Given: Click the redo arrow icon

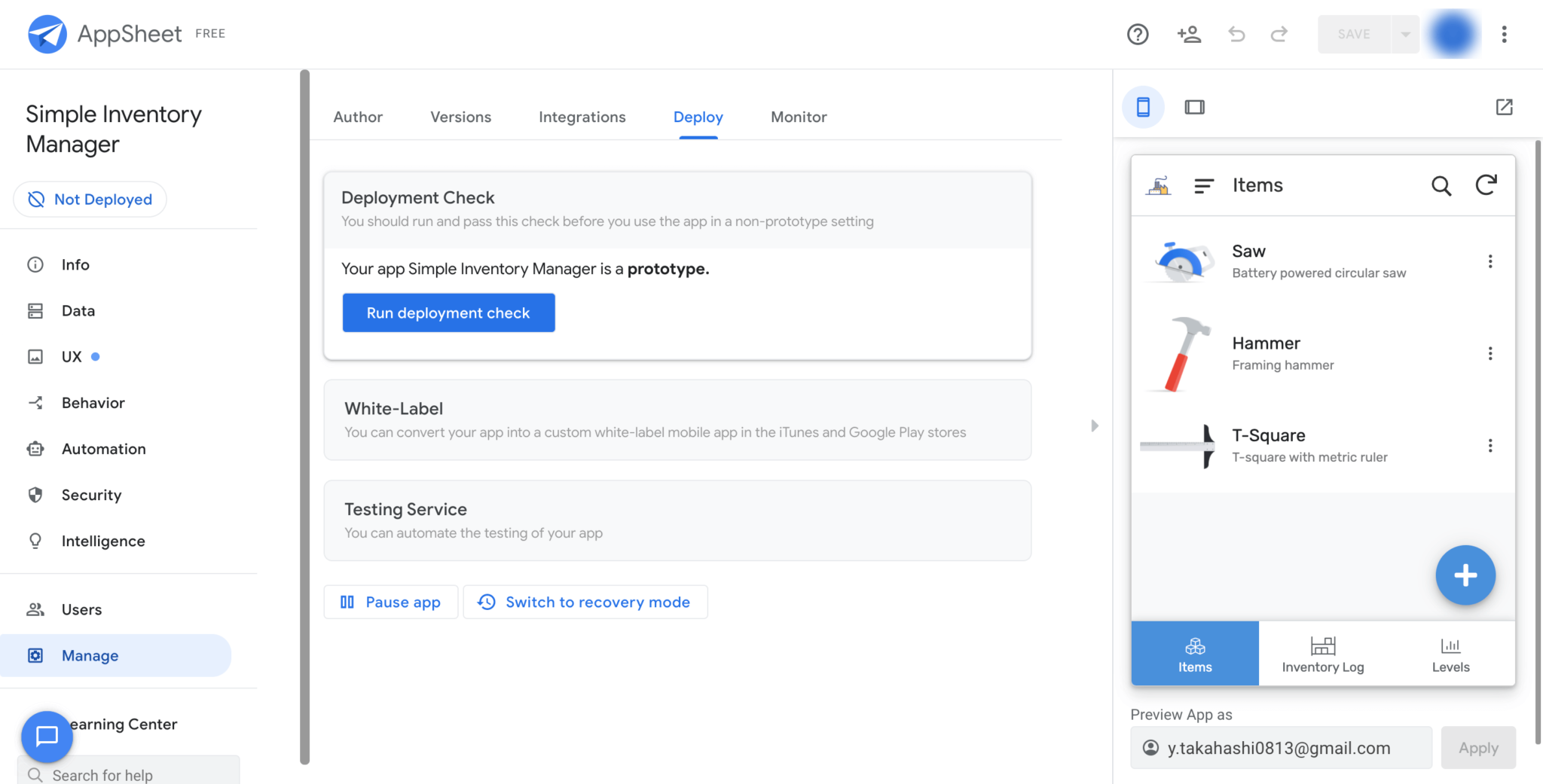Looking at the screenshot, I should click(x=1279, y=34).
